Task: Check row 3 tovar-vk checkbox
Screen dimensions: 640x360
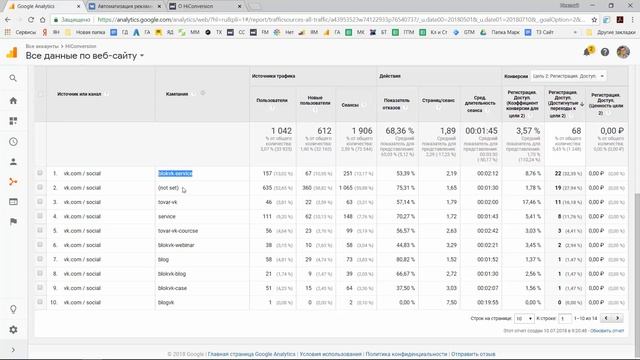Action: pos(40,202)
